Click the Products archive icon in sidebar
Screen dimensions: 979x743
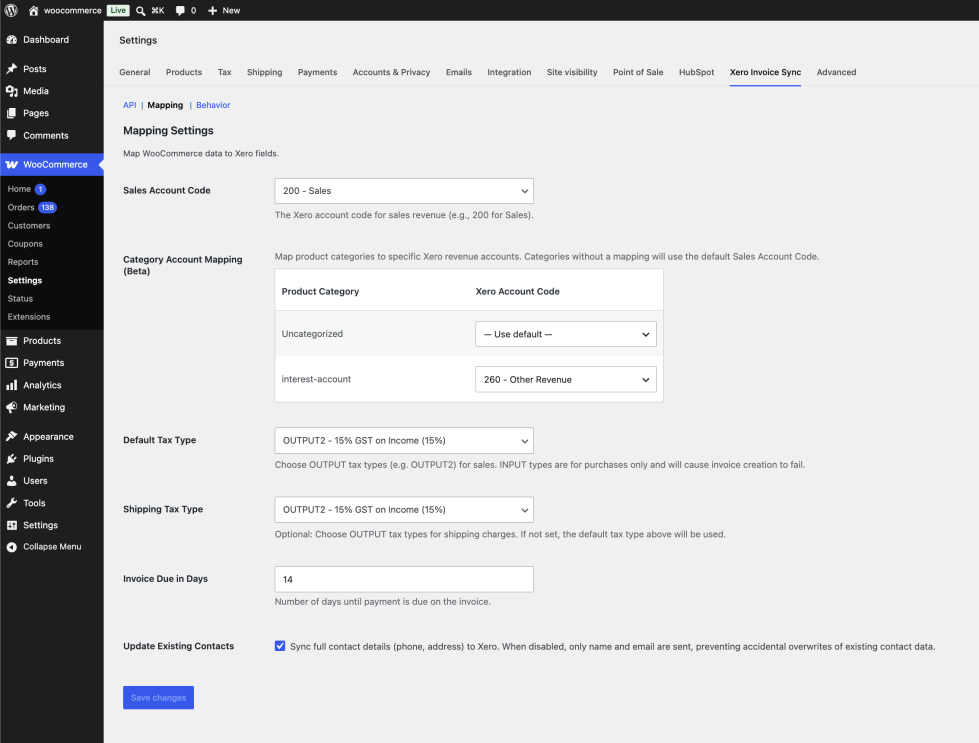pyautogui.click(x=12, y=341)
